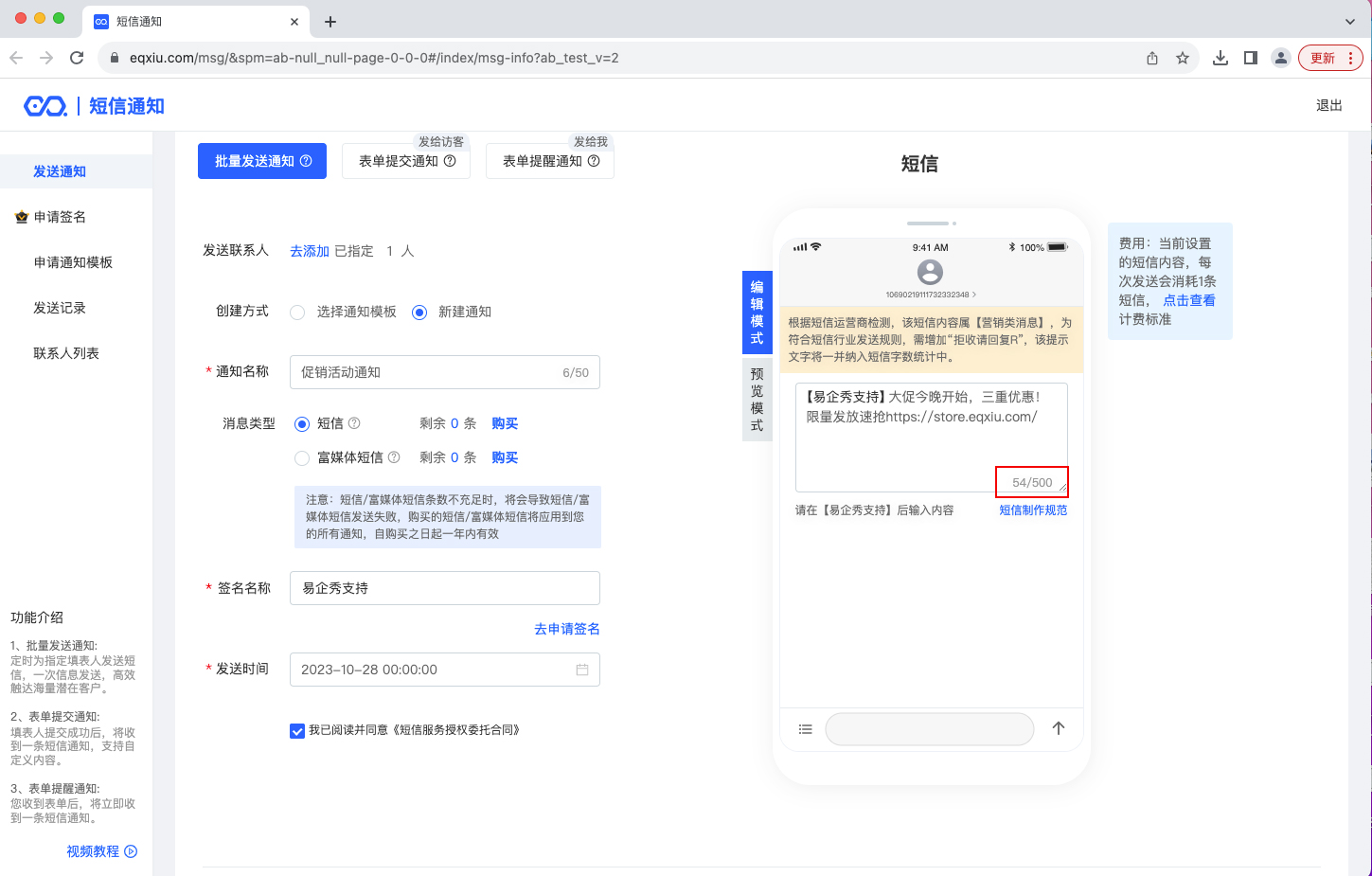Screen dimensions: 1372x876
Task: Open the browser downloads icon
Action: click(x=1221, y=58)
